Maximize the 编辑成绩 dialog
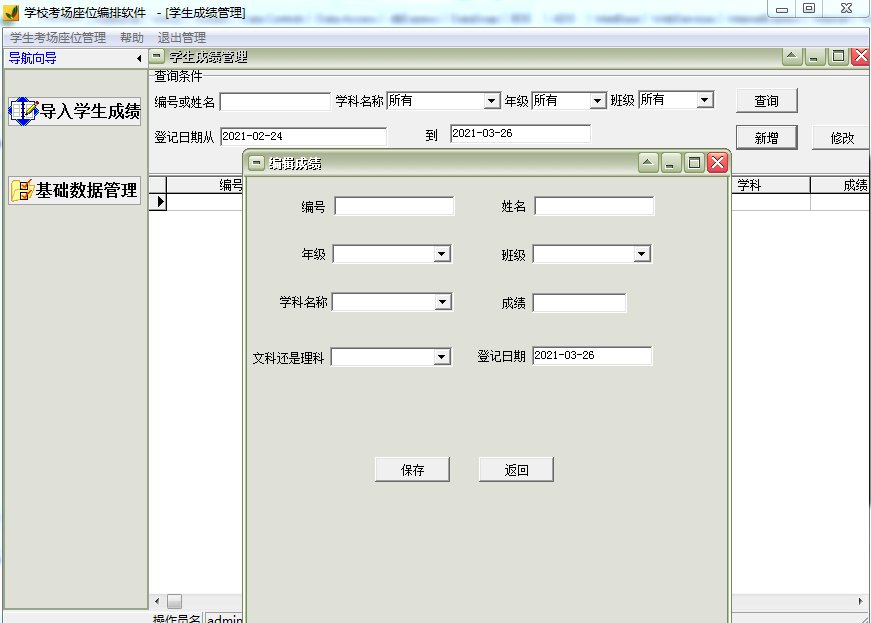 pos(694,162)
